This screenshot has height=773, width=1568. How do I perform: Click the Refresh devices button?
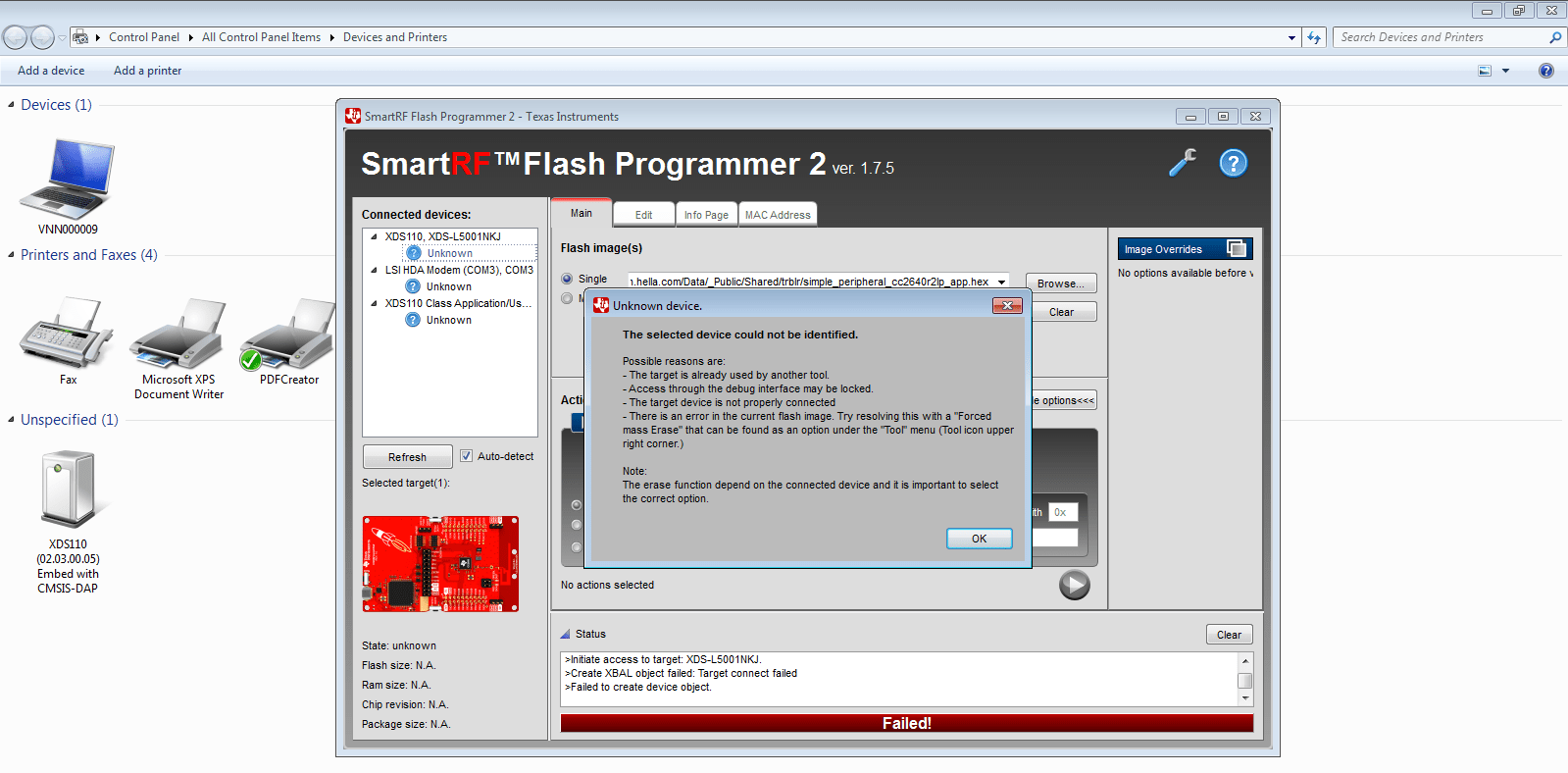tap(407, 457)
